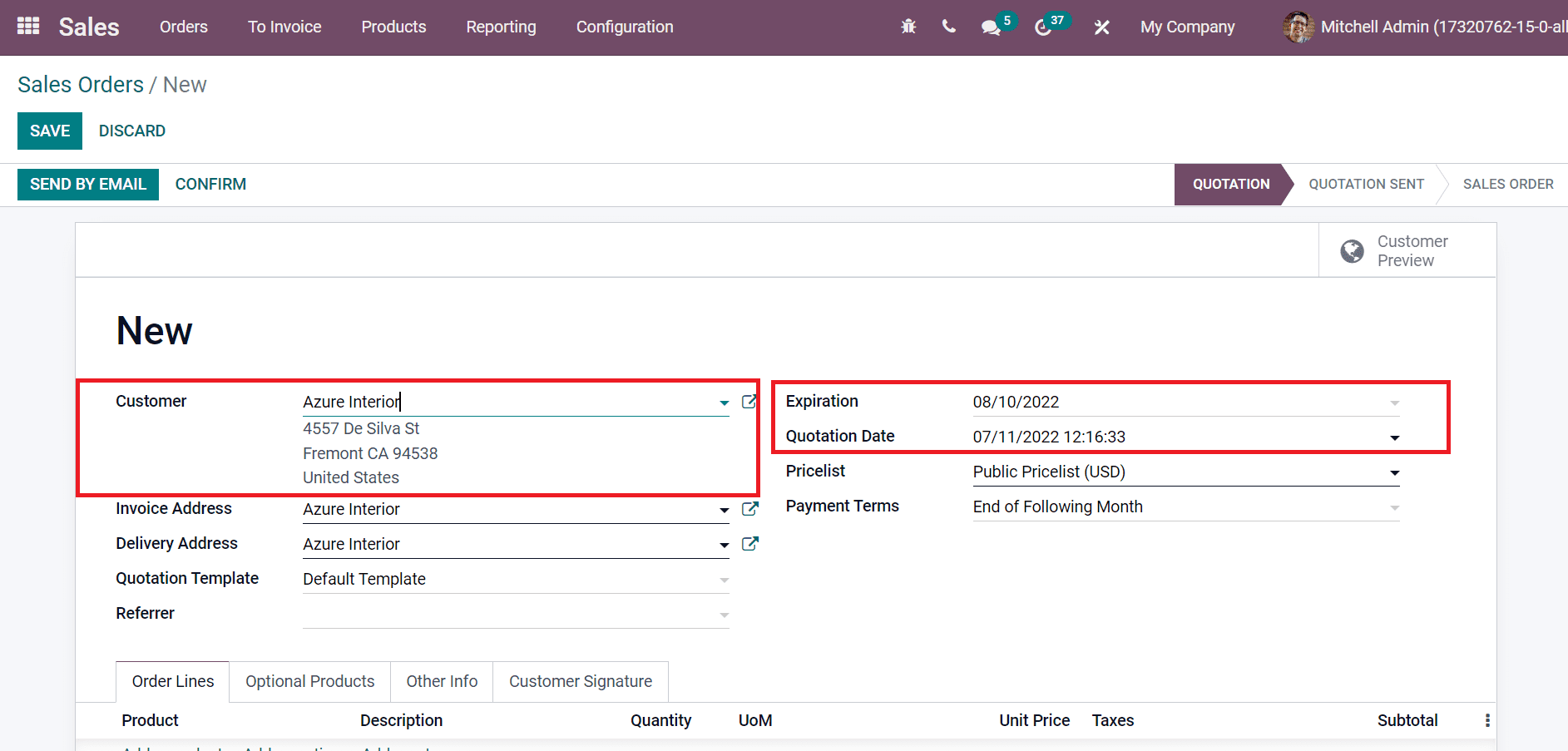Sort by Product column header
This screenshot has height=751, width=1568.
pos(150,720)
